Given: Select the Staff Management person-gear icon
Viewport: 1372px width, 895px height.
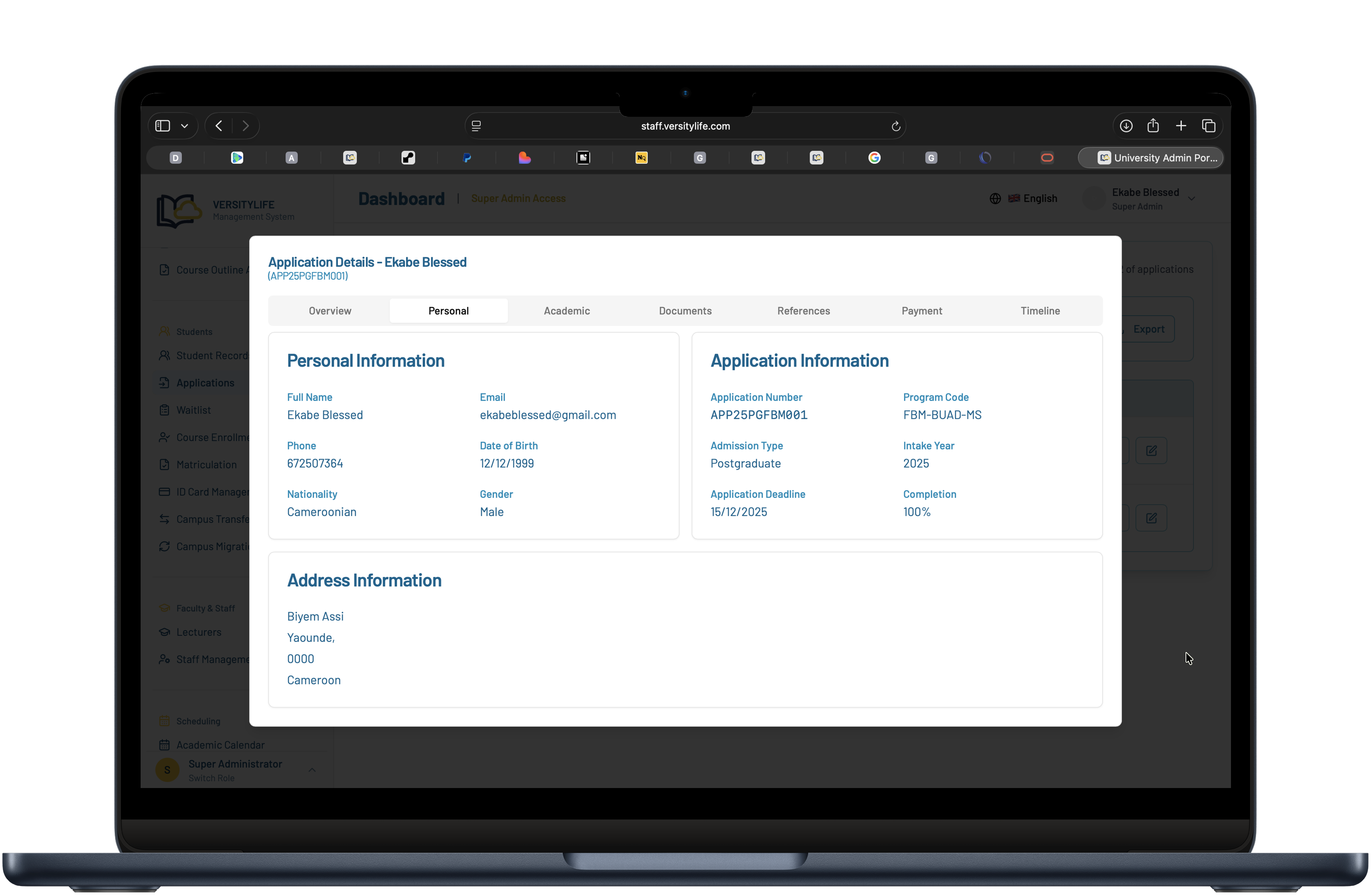Looking at the screenshot, I should [x=164, y=659].
